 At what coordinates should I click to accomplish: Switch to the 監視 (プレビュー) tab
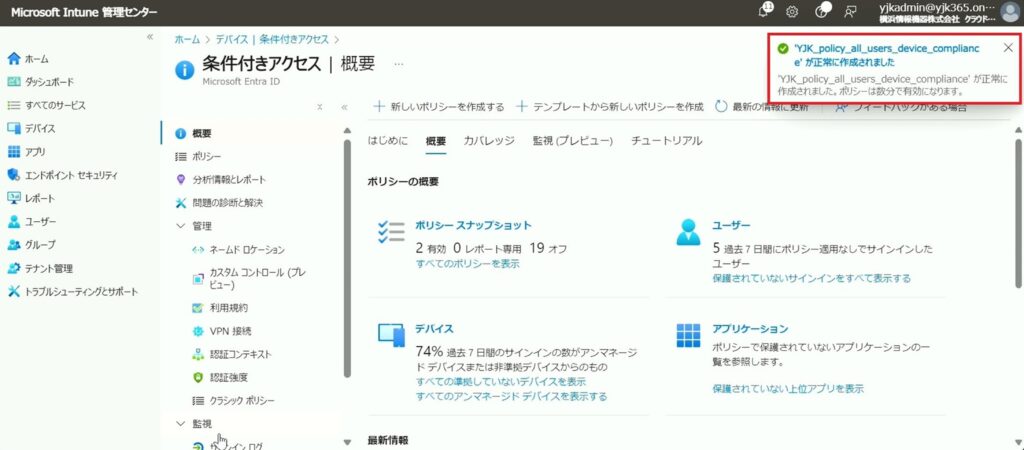pyautogui.click(x=573, y=140)
